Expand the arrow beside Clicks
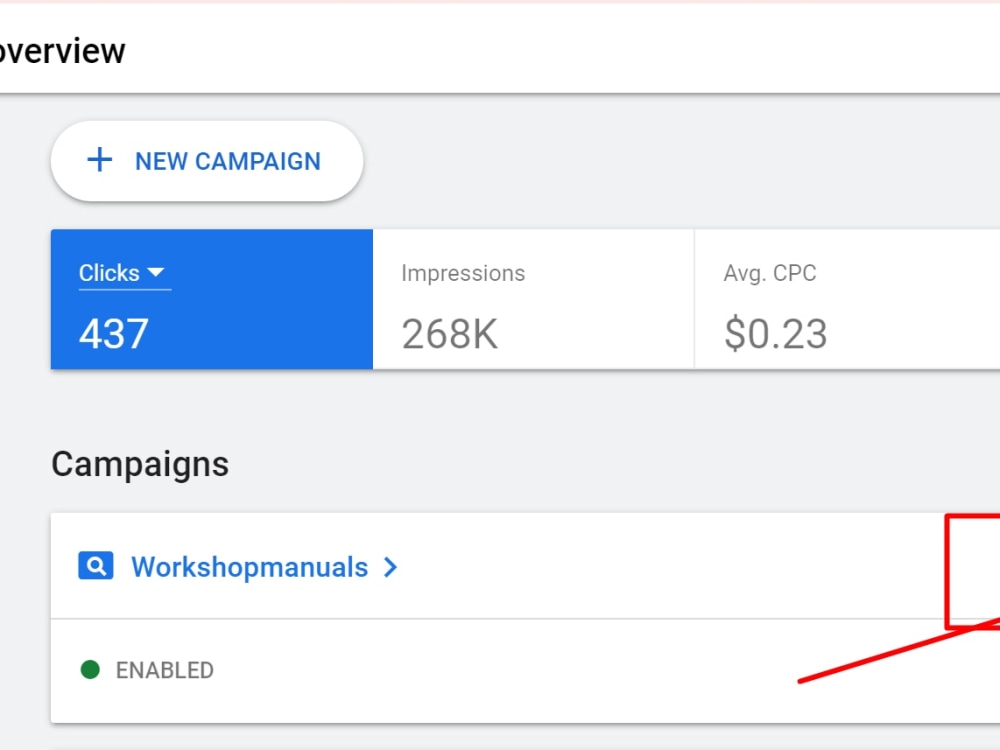Viewport: 1000px width, 750px height. click(156, 272)
